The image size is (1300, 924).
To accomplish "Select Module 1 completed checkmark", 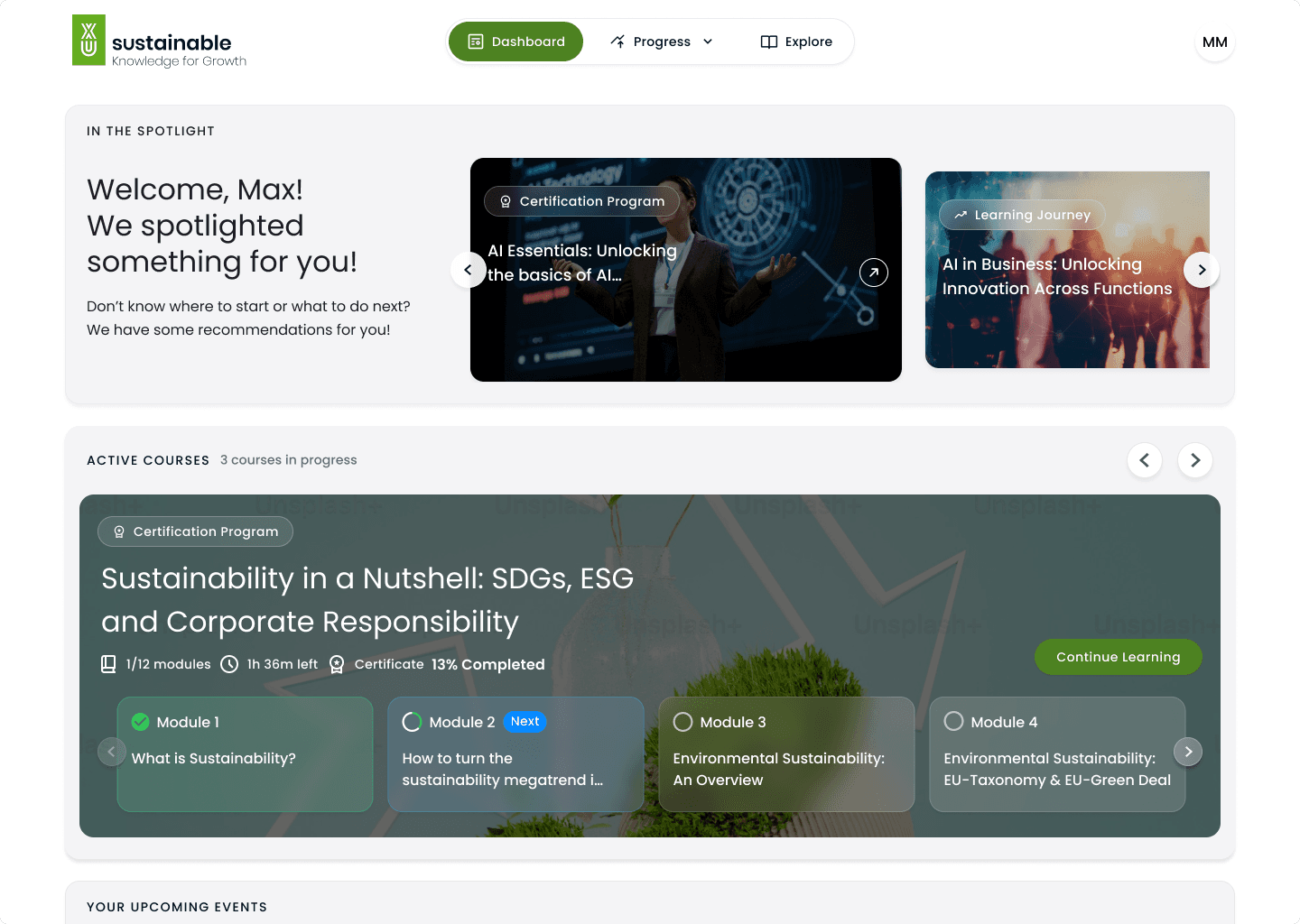I will pyautogui.click(x=141, y=722).
